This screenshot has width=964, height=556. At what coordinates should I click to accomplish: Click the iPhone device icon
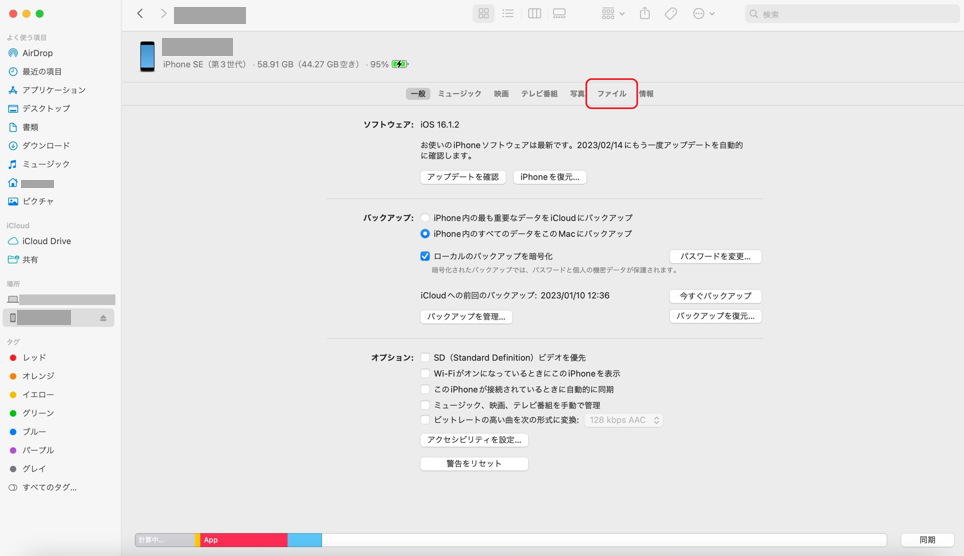(147, 56)
